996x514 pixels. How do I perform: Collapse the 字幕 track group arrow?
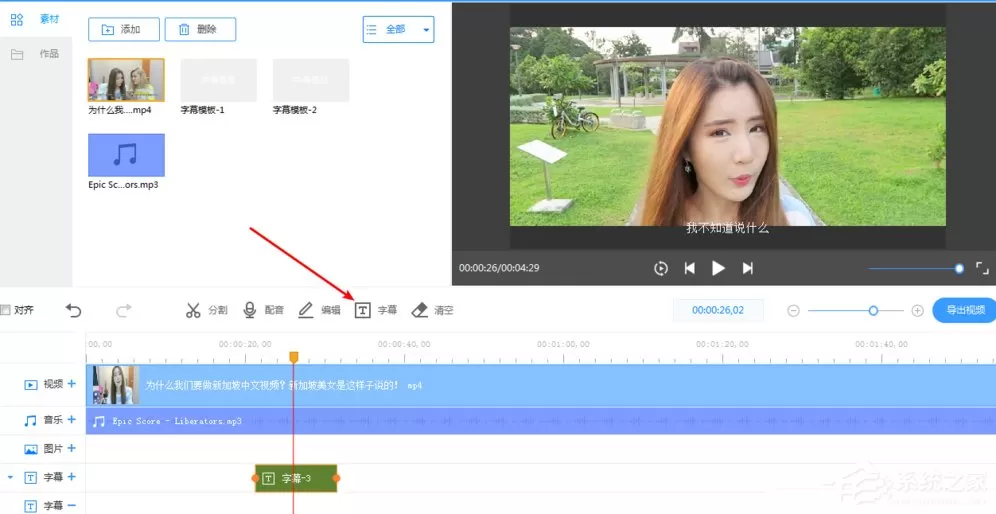click(x=11, y=477)
